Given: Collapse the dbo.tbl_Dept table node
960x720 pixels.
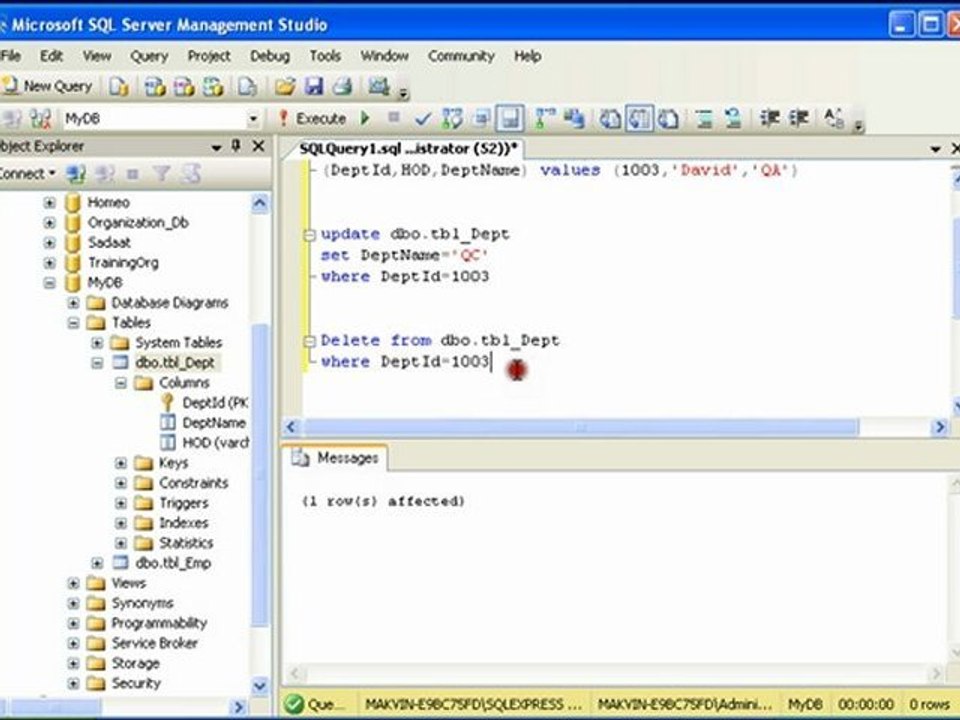Looking at the screenshot, I should point(97,363).
